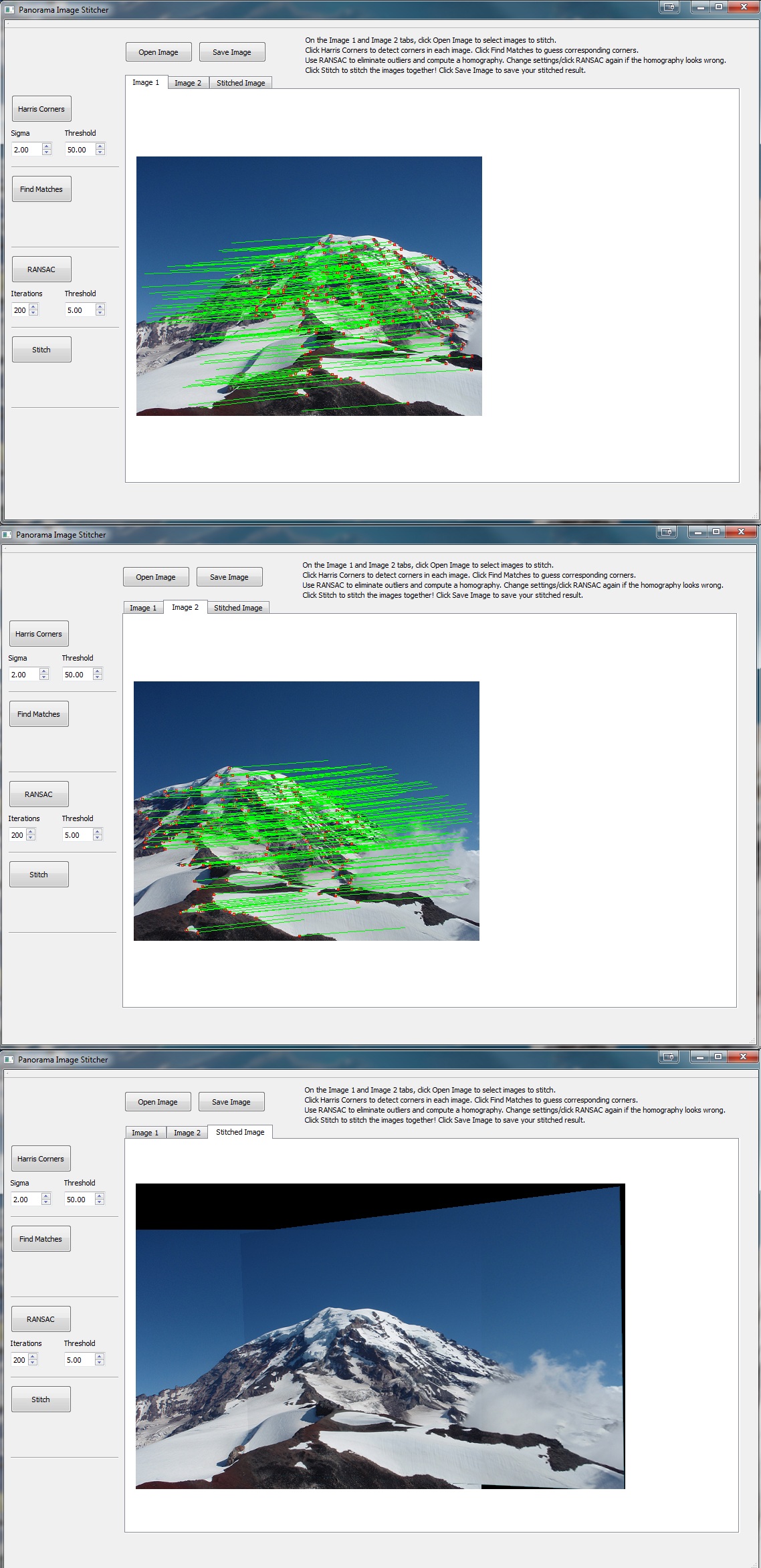Switch to Image 1 tab in the window showing Image 2

coord(143,608)
